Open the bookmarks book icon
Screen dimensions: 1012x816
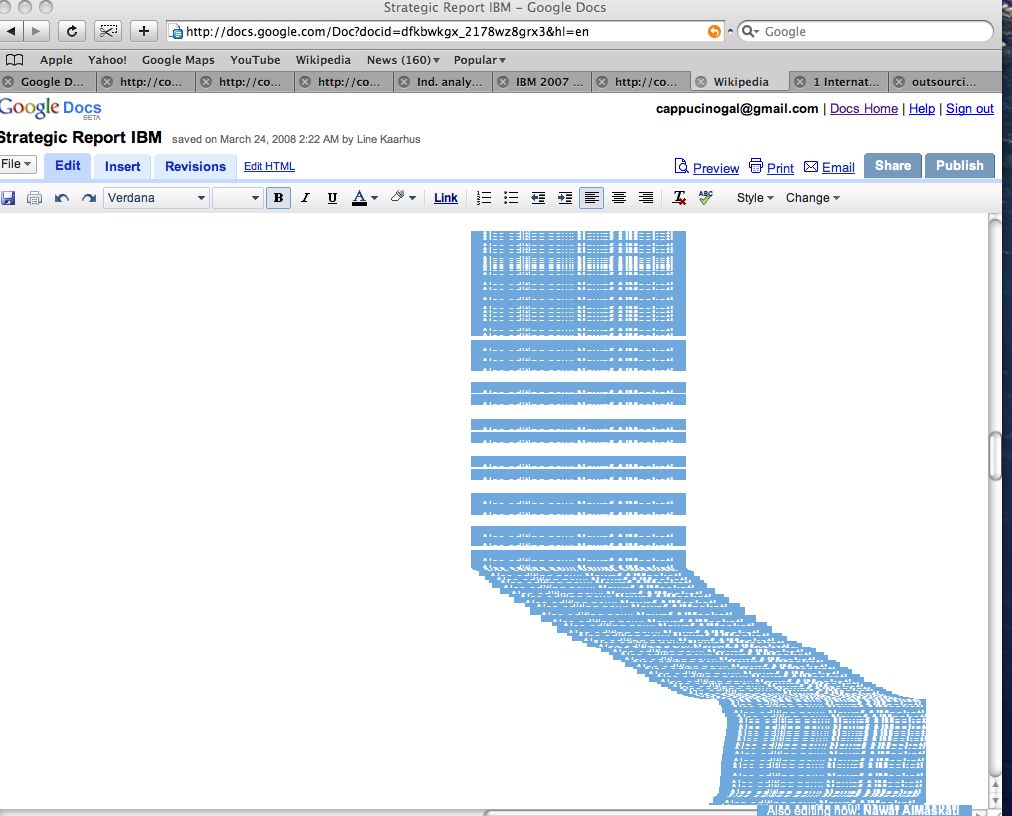click(14, 60)
